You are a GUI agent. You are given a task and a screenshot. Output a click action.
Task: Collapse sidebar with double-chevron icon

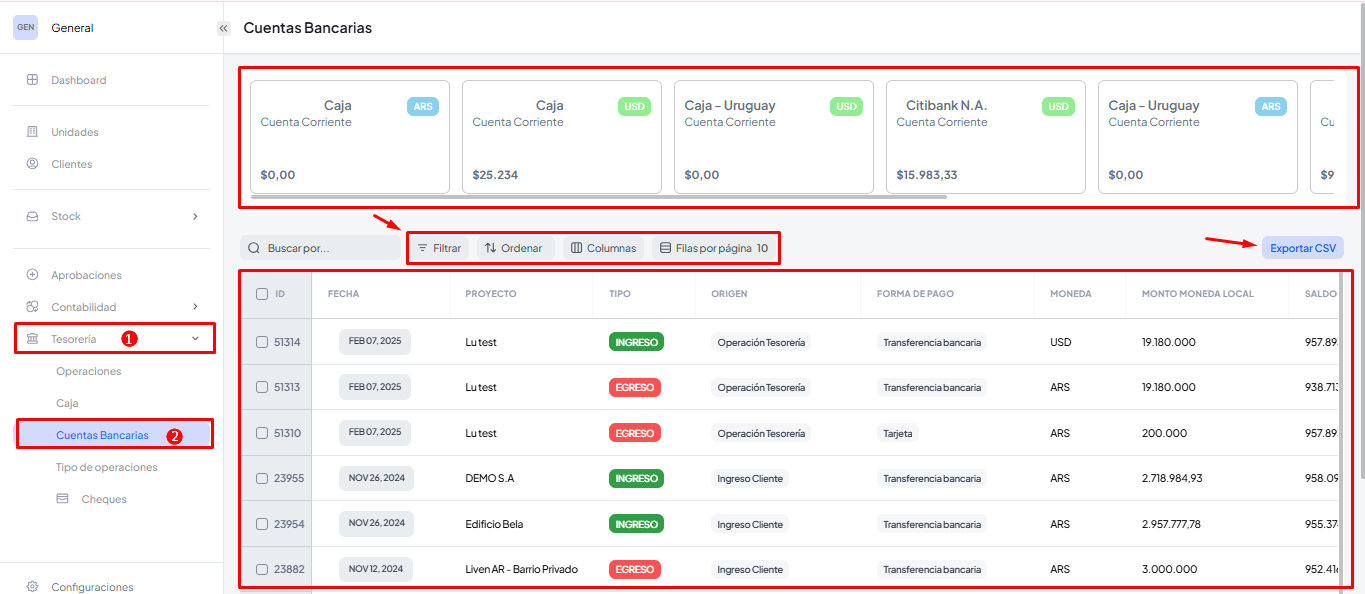tap(224, 29)
